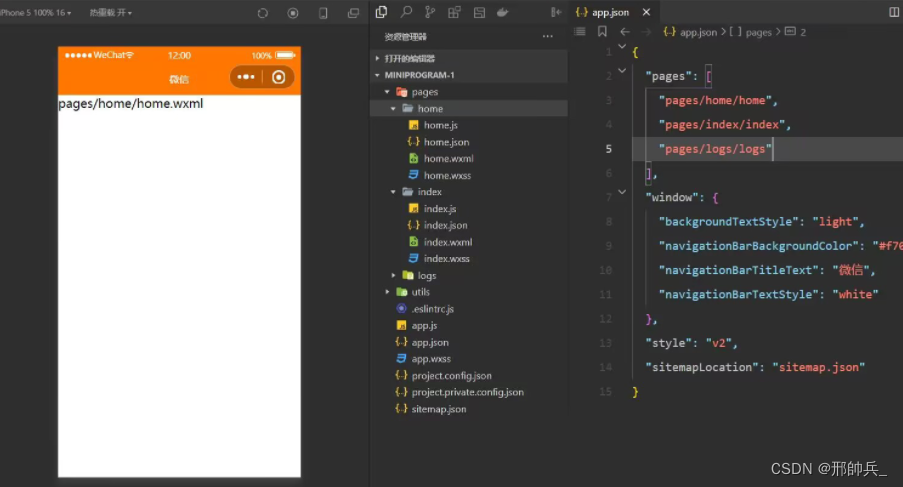Click the stop/record circle icon in simulator toolbar
Image resolution: width=903 pixels, height=487 pixels.
tap(293, 13)
